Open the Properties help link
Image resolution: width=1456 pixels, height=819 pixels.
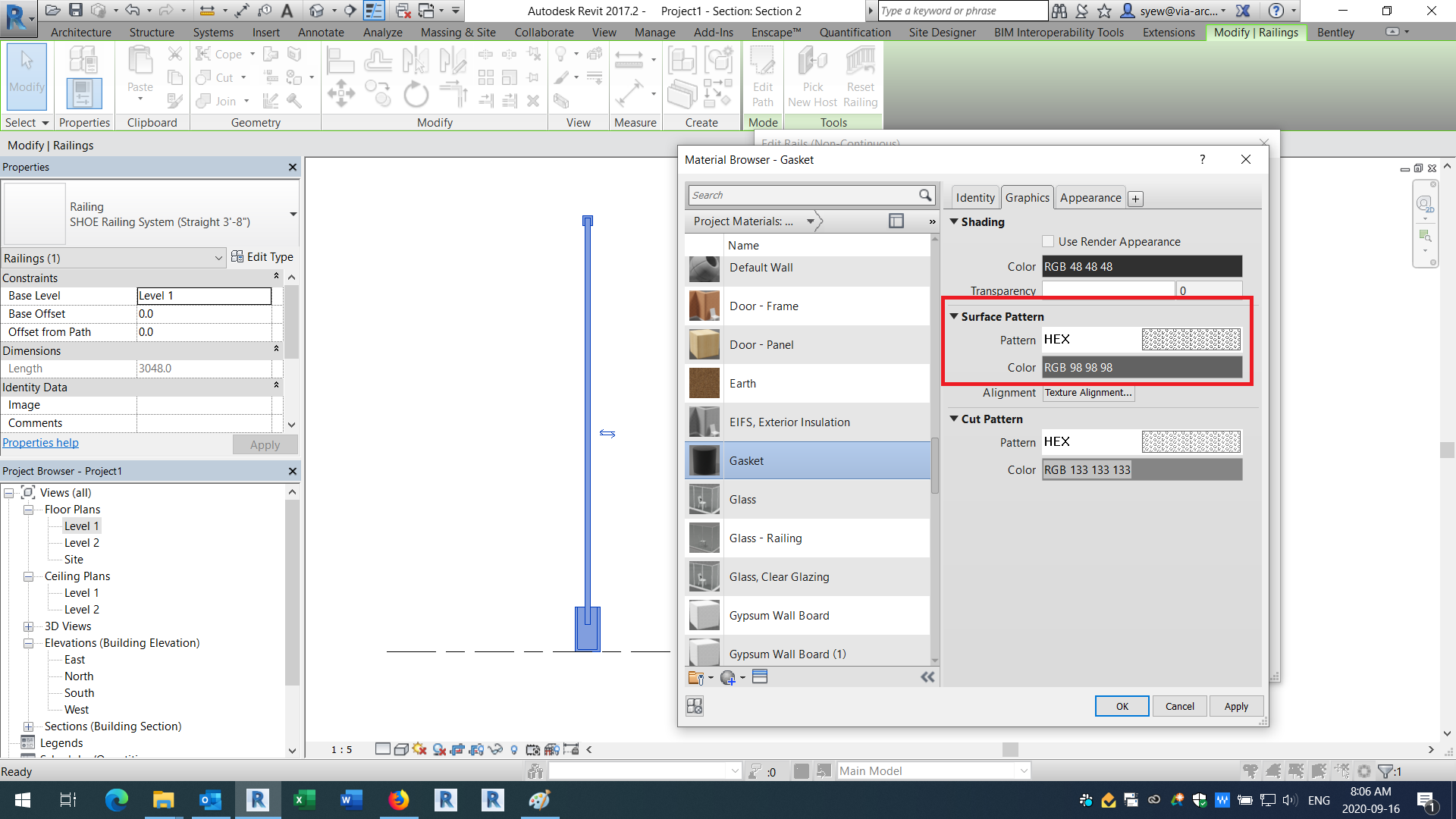pyautogui.click(x=40, y=443)
